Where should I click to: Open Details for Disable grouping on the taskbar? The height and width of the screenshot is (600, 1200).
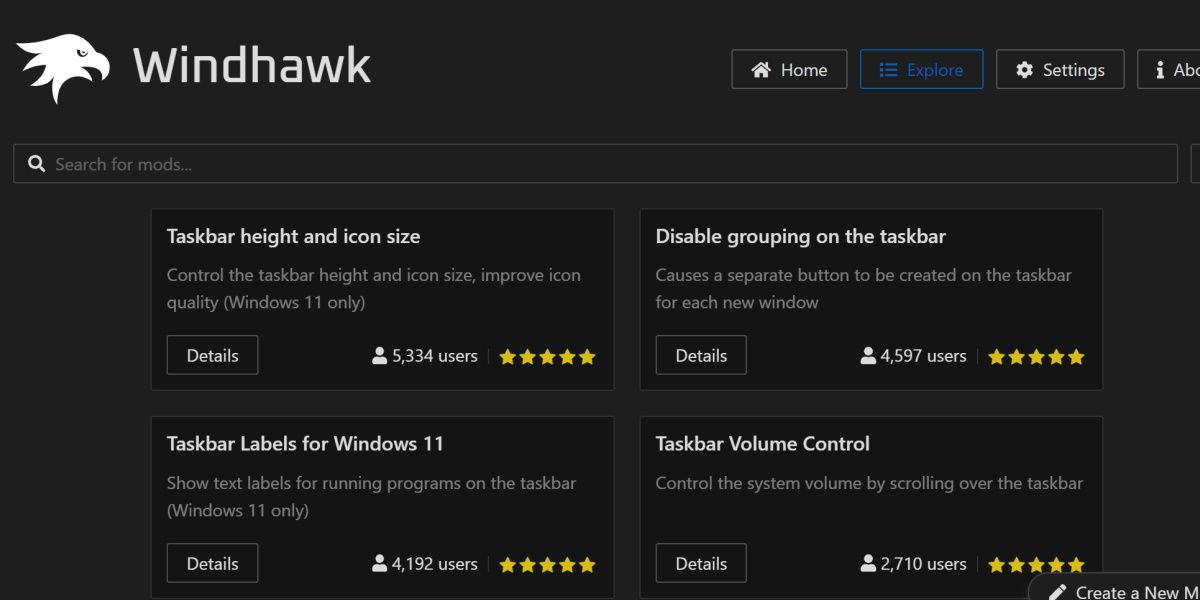click(x=700, y=355)
